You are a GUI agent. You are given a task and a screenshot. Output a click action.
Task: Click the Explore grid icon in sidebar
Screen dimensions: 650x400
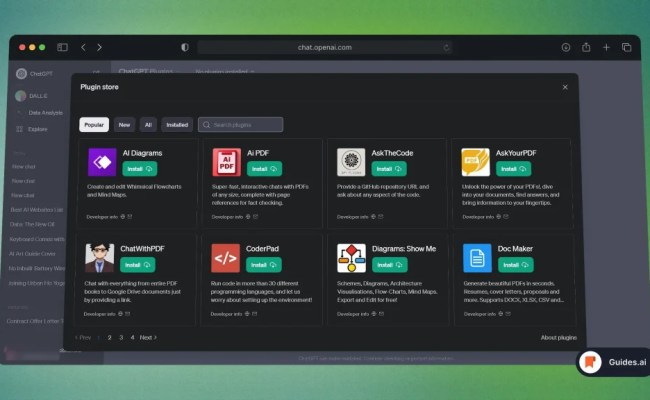19,129
